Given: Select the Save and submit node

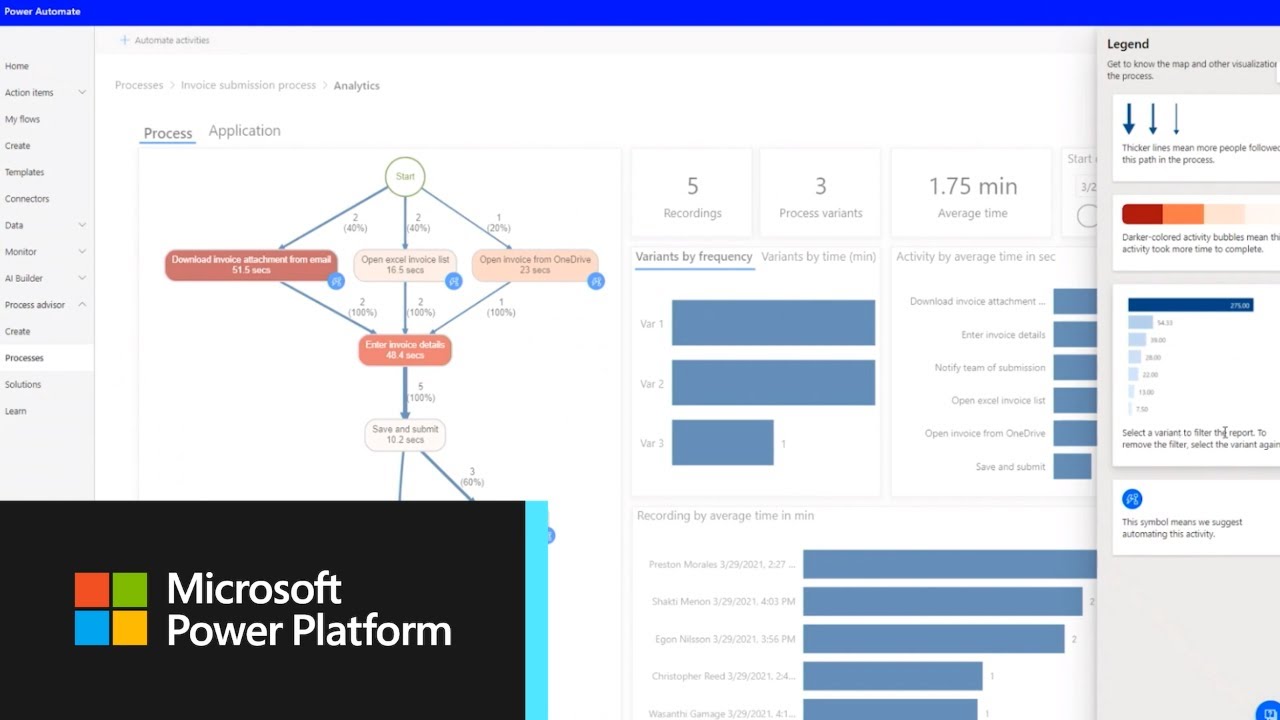Looking at the screenshot, I should (405, 435).
